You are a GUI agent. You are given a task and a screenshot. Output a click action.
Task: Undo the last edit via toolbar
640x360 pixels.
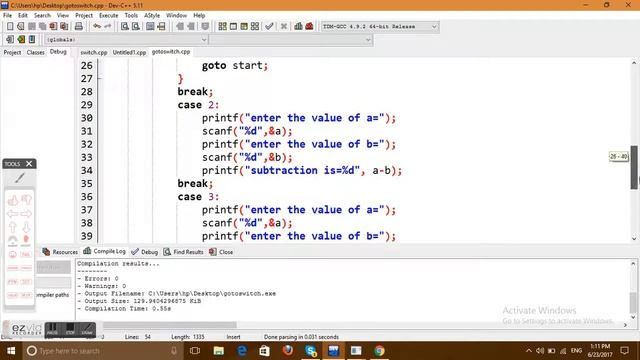(x=97, y=26)
